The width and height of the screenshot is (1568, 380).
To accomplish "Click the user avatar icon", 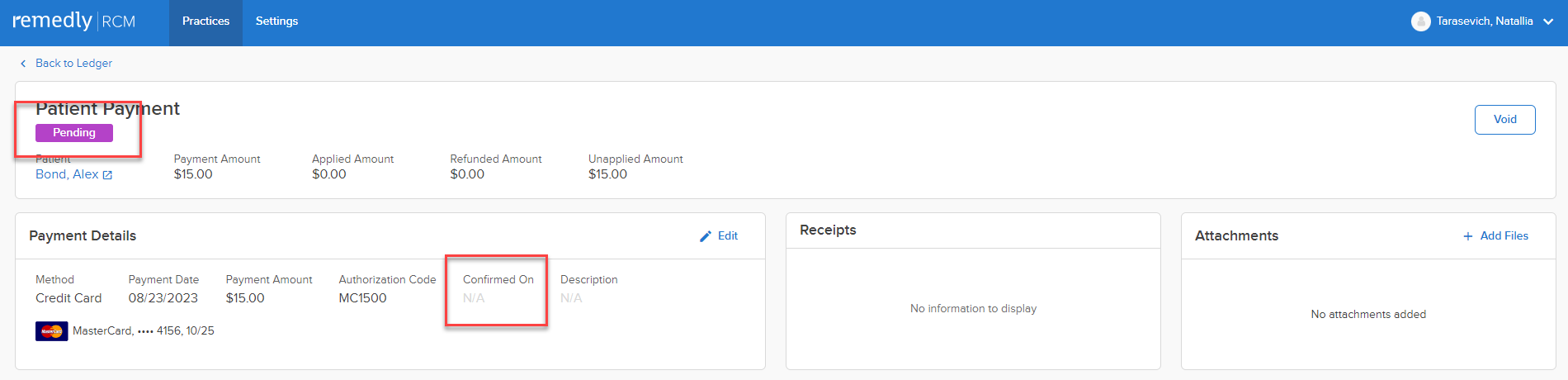I will click(1420, 21).
